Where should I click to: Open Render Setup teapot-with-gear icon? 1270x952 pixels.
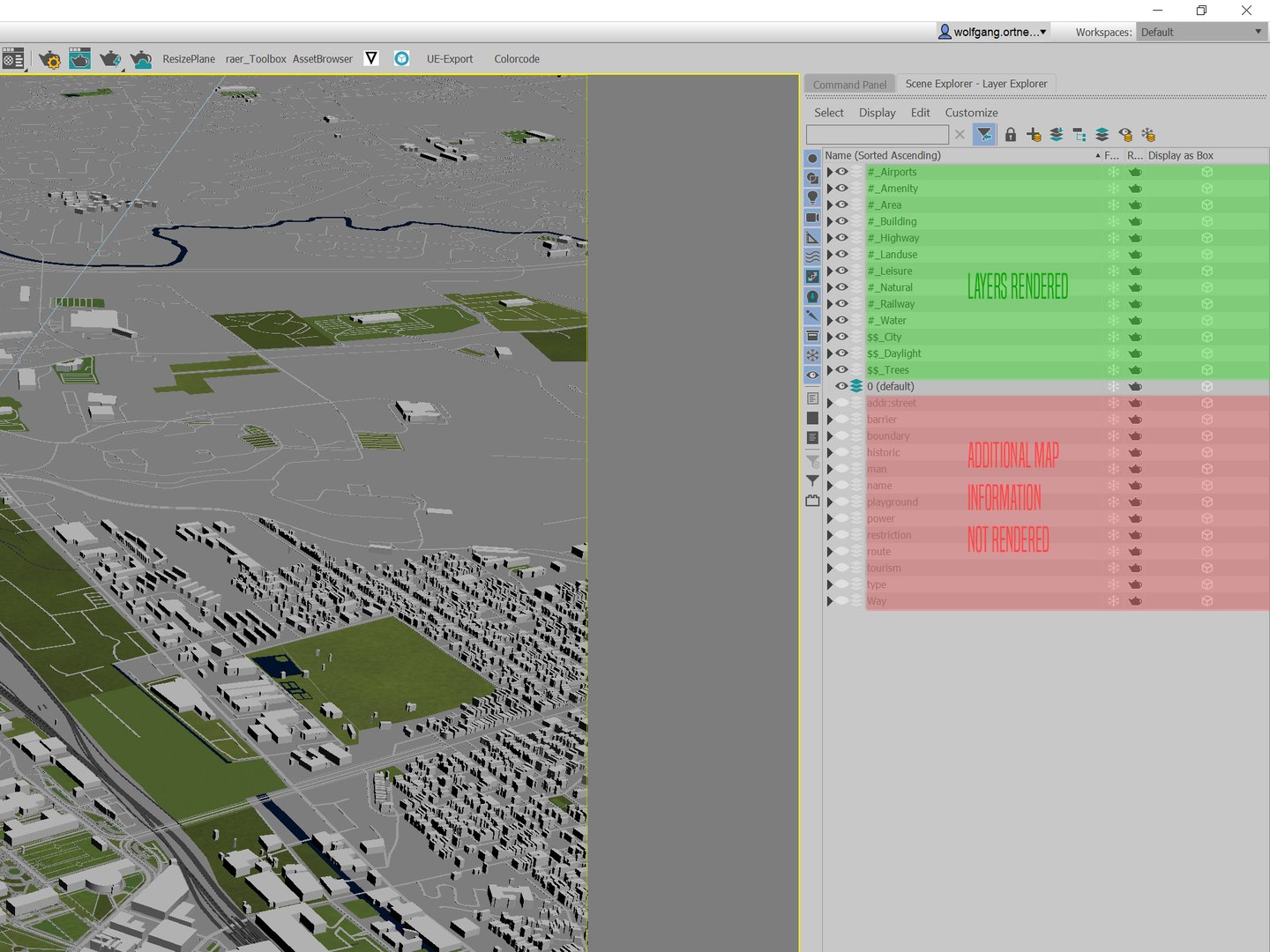49,59
